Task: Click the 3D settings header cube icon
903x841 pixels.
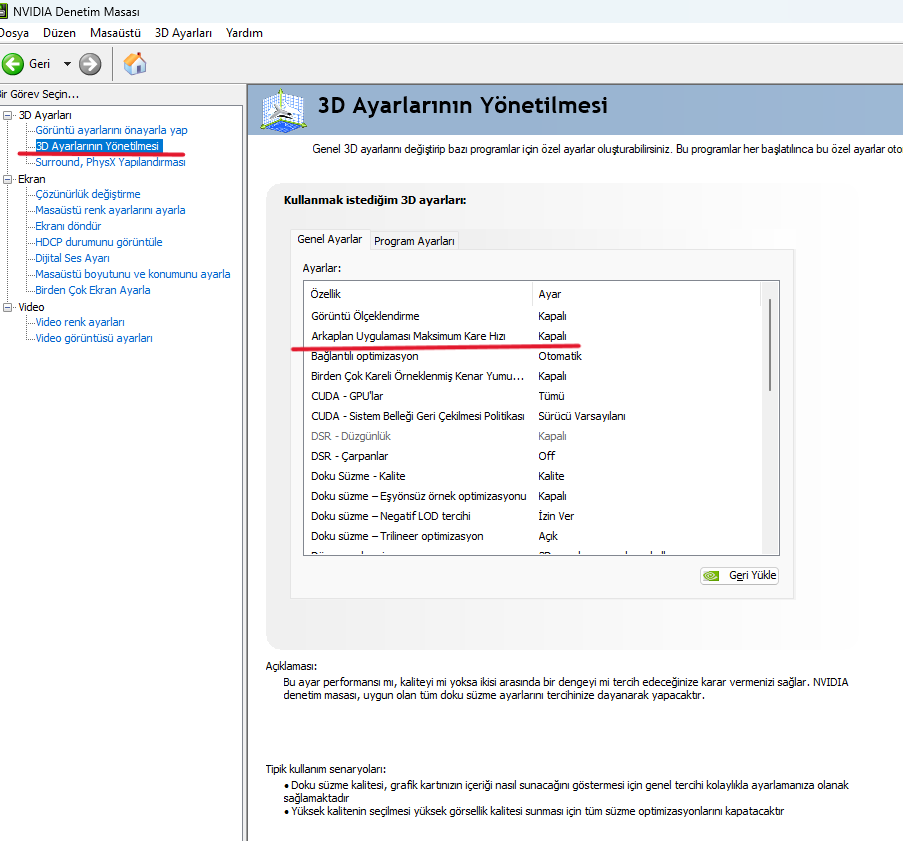Action: point(282,109)
